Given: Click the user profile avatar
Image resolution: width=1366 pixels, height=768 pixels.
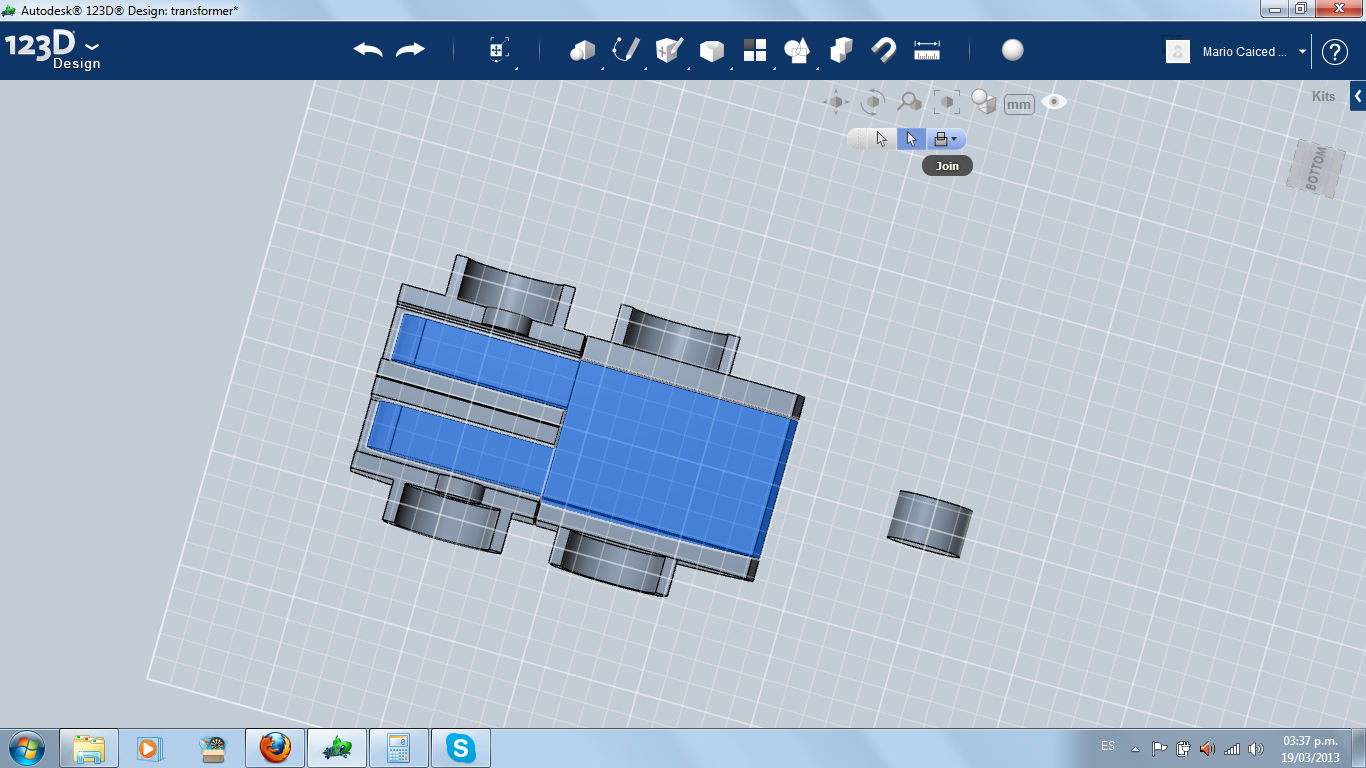Looking at the screenshot, I should pyautogui.click(x=1178, y=51).
